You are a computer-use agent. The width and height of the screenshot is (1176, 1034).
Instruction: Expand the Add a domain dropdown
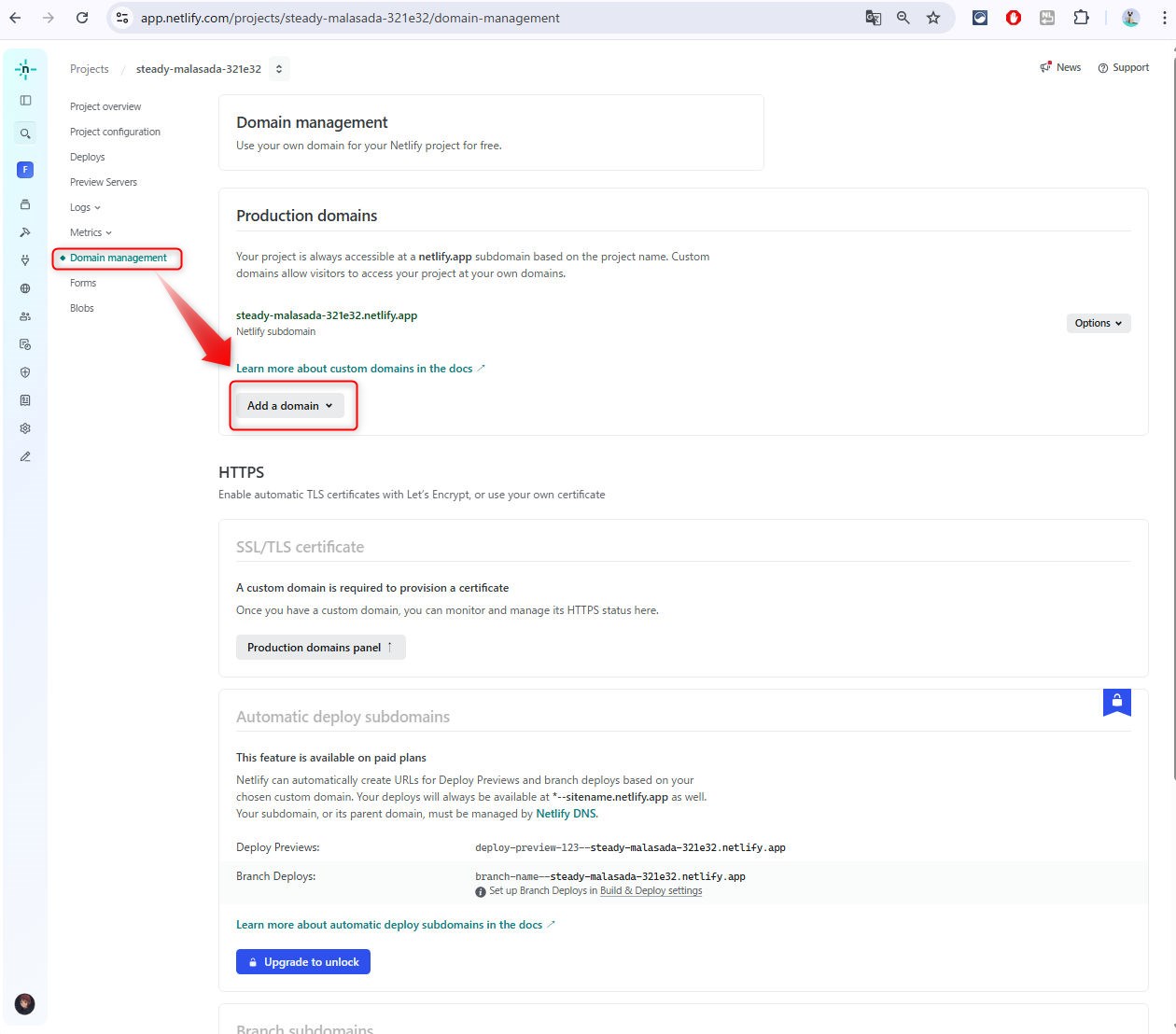tap(289, 406)
